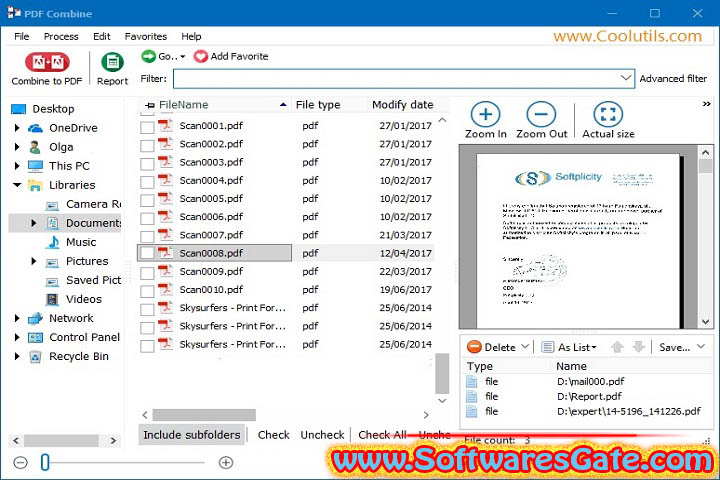
Task: Check the Scan0002.pdf checkbox
Action: [x=147, y=146]
